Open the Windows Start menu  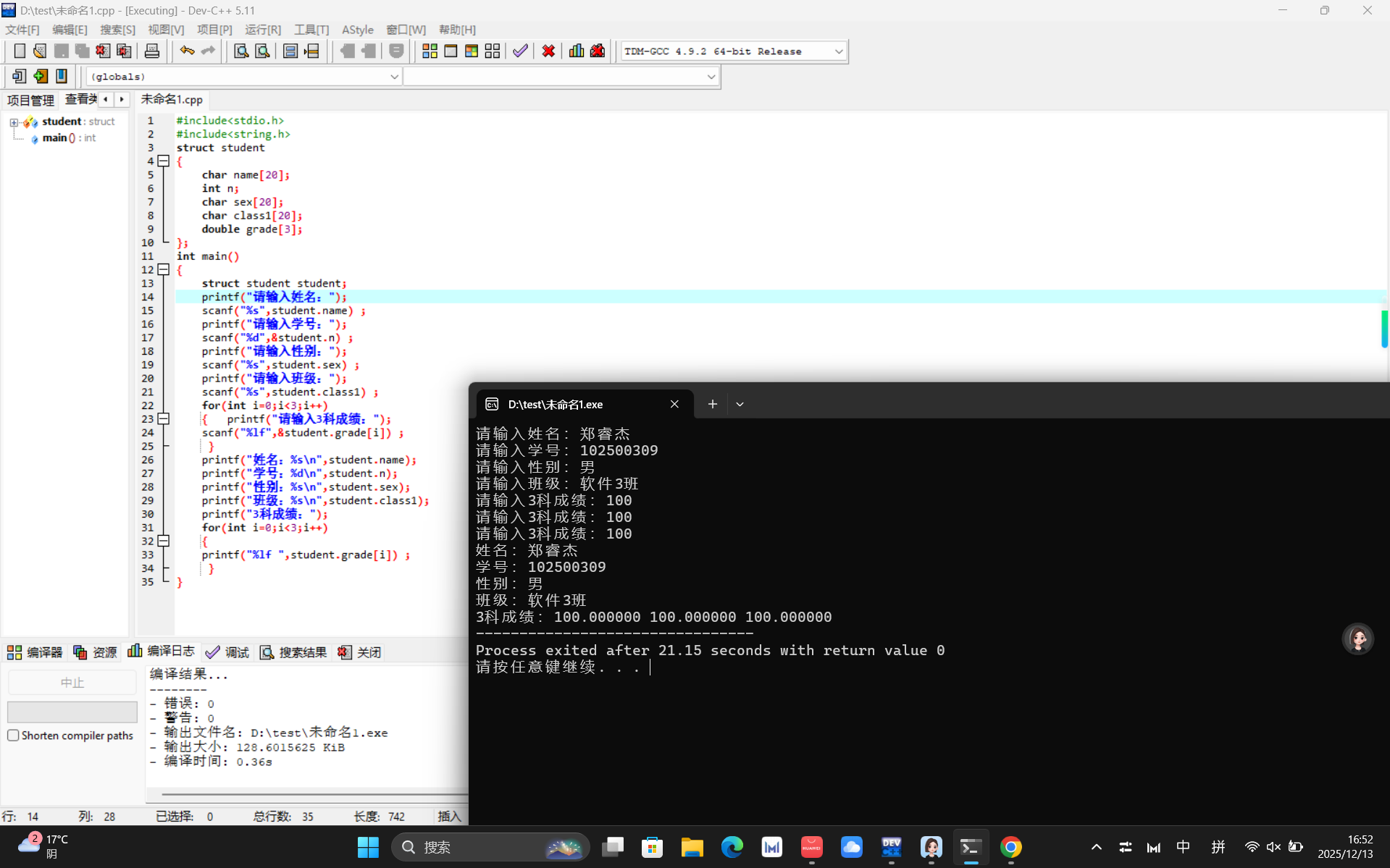tap(368, 847)
